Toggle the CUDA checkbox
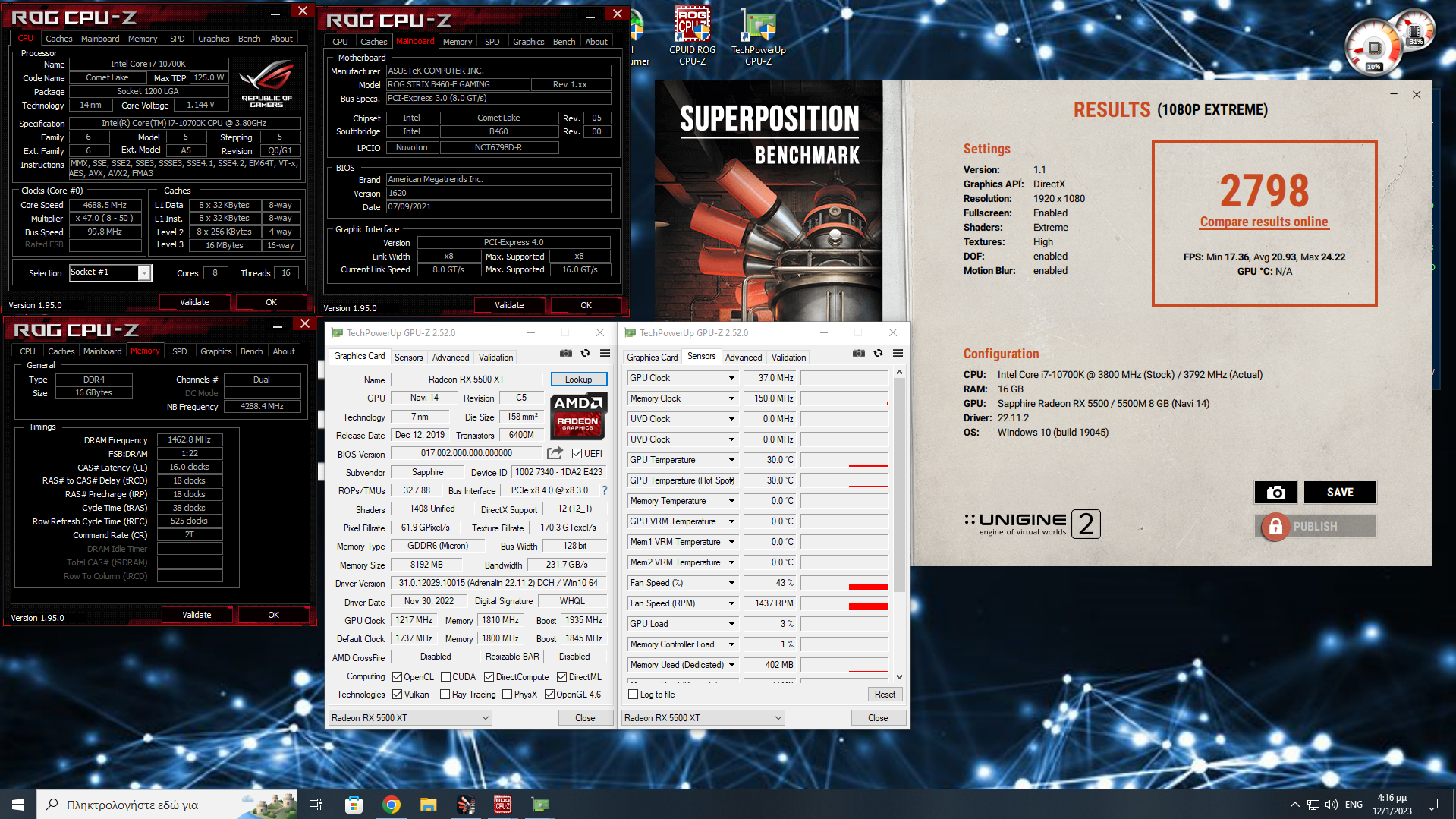The height and width of the screenshot is (819, 1456). point(445,677)
